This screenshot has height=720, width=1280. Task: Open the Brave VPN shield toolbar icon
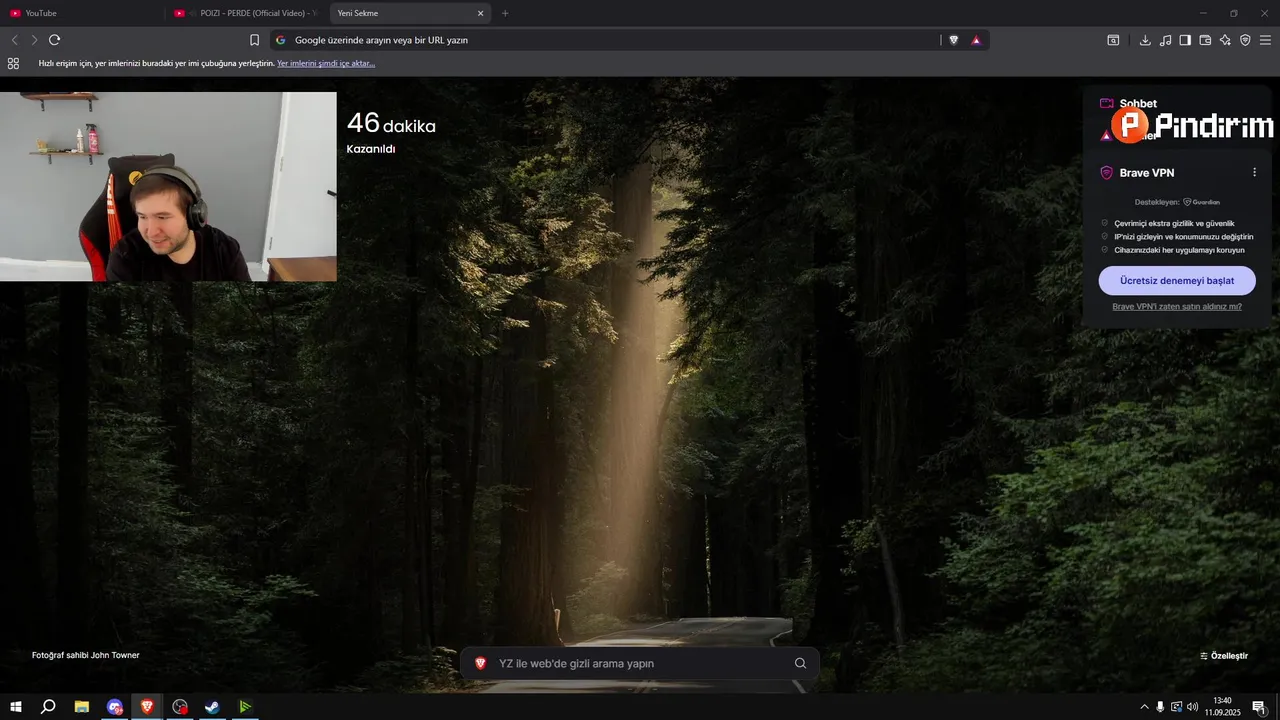coord(1245,40)
